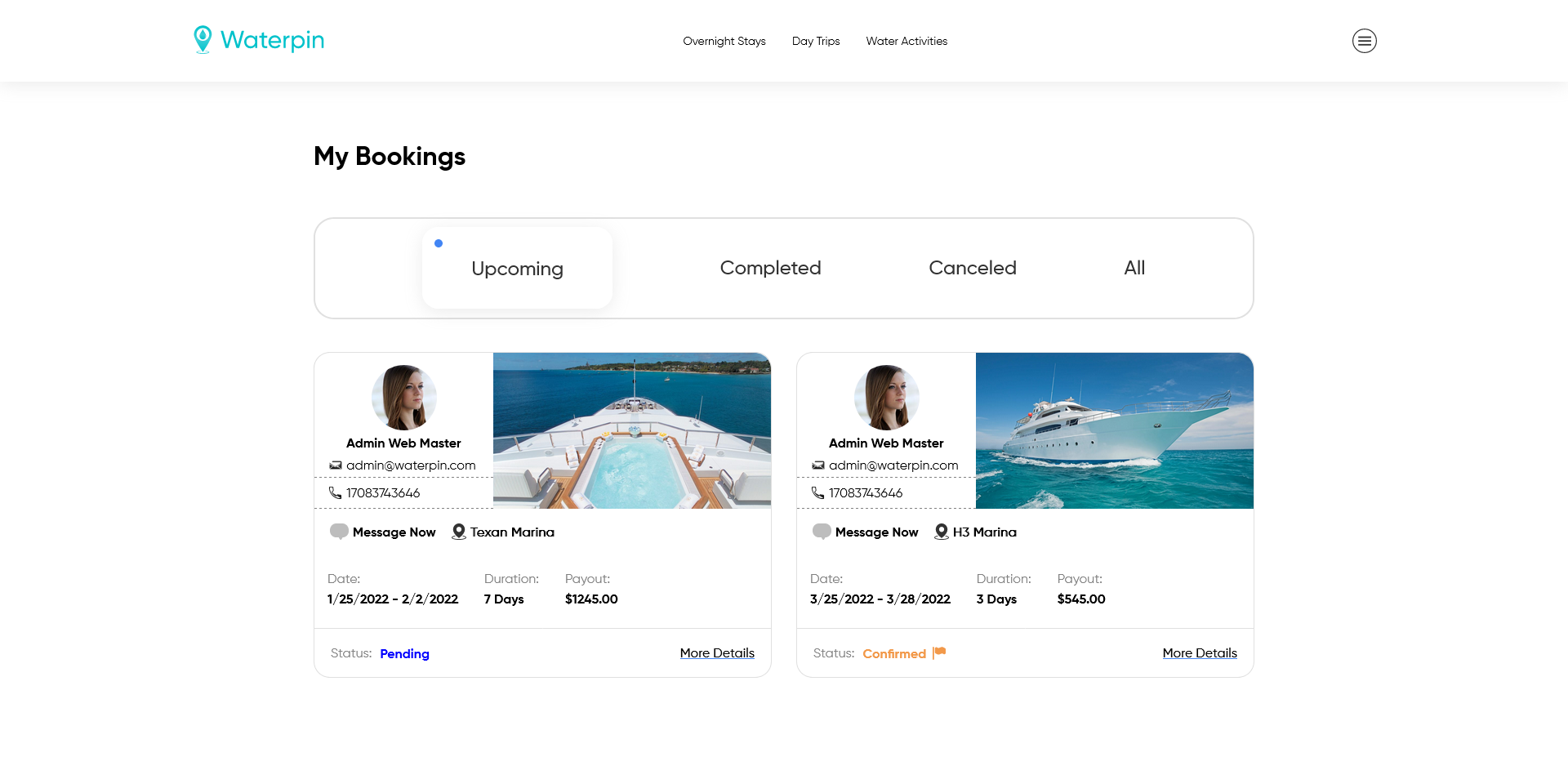Click the chat bubble icon on Texan Marina booking
The height and width of the screenshot is (757, 1568).
pos(339,532)
